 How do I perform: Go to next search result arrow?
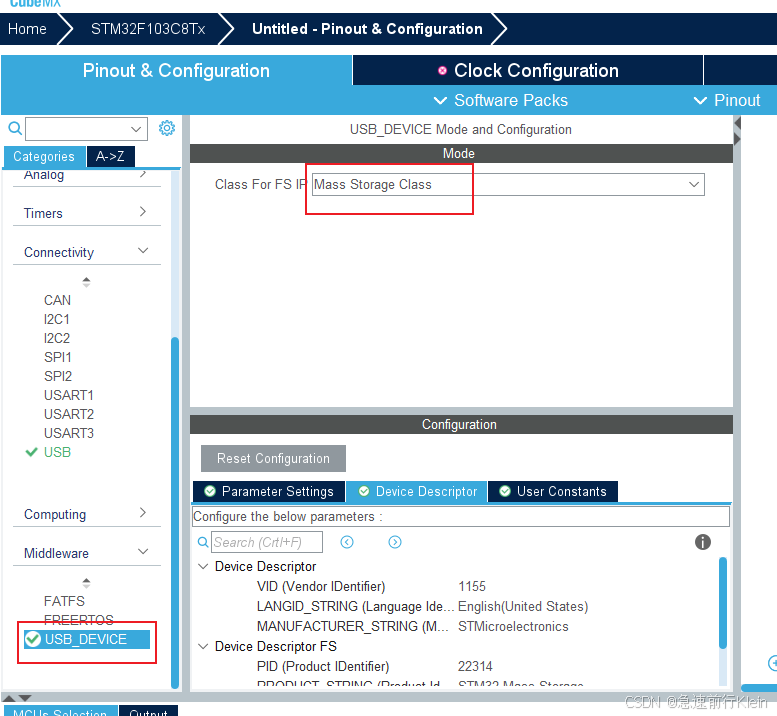pyautogui.click(x=395, y=542)
